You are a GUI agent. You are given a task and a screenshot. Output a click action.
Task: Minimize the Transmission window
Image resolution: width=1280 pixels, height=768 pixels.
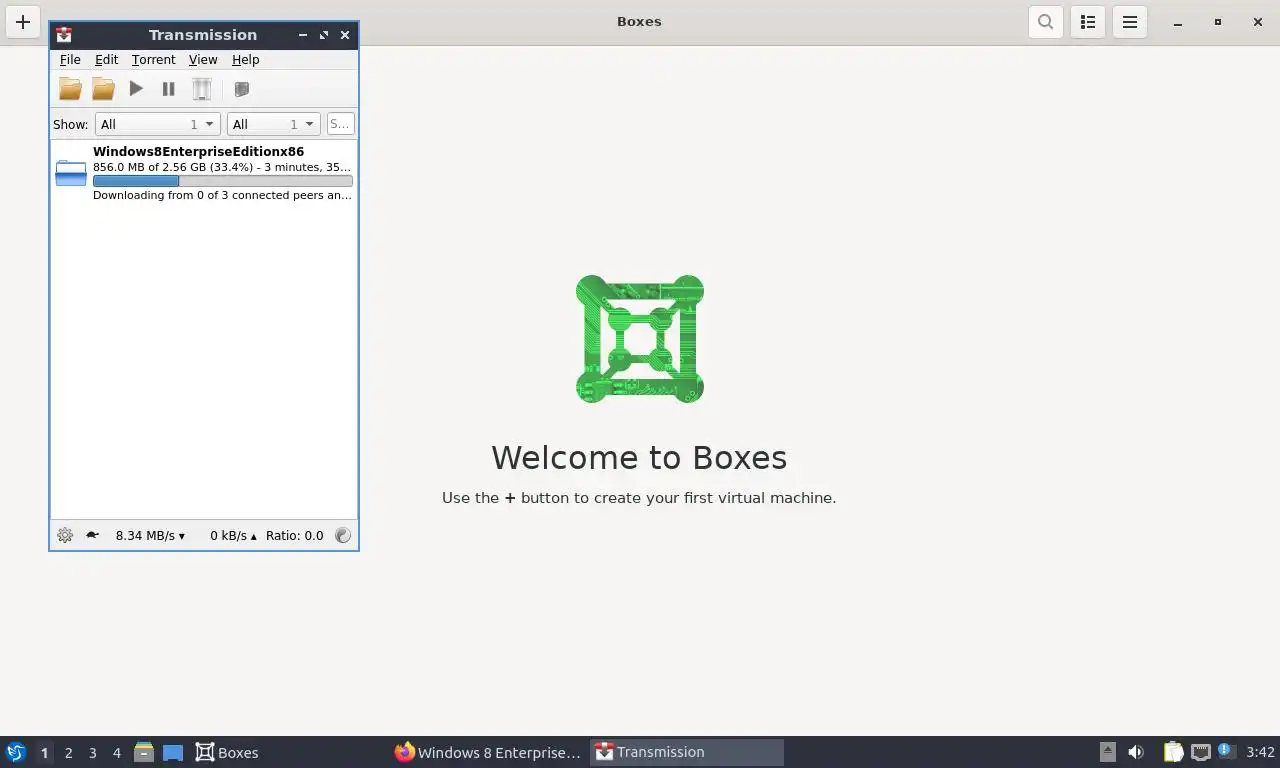click(x=303, y=35)
